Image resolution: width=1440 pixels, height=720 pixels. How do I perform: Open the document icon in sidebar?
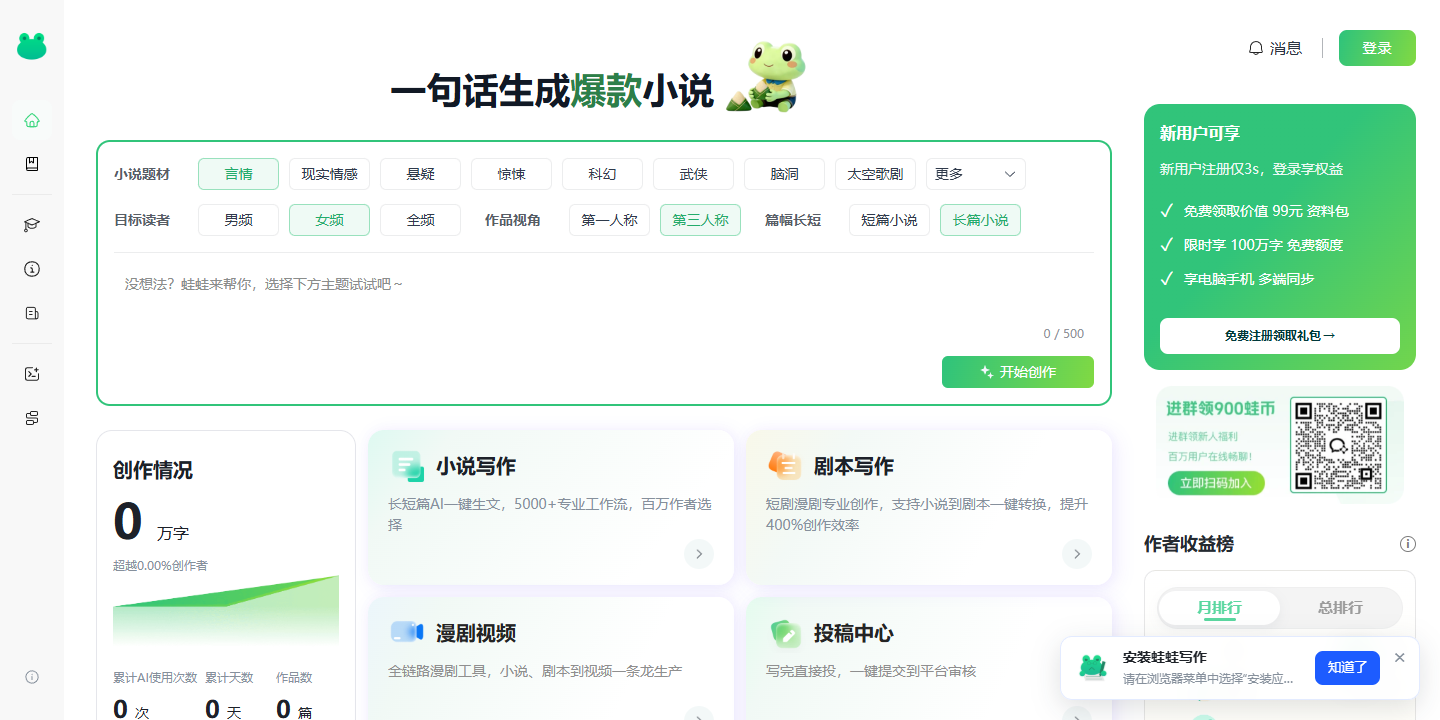[32, 313]
